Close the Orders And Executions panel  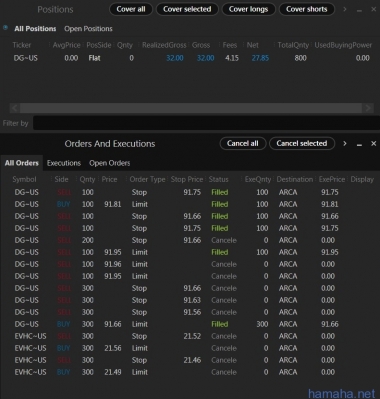(x=374, y=143)
